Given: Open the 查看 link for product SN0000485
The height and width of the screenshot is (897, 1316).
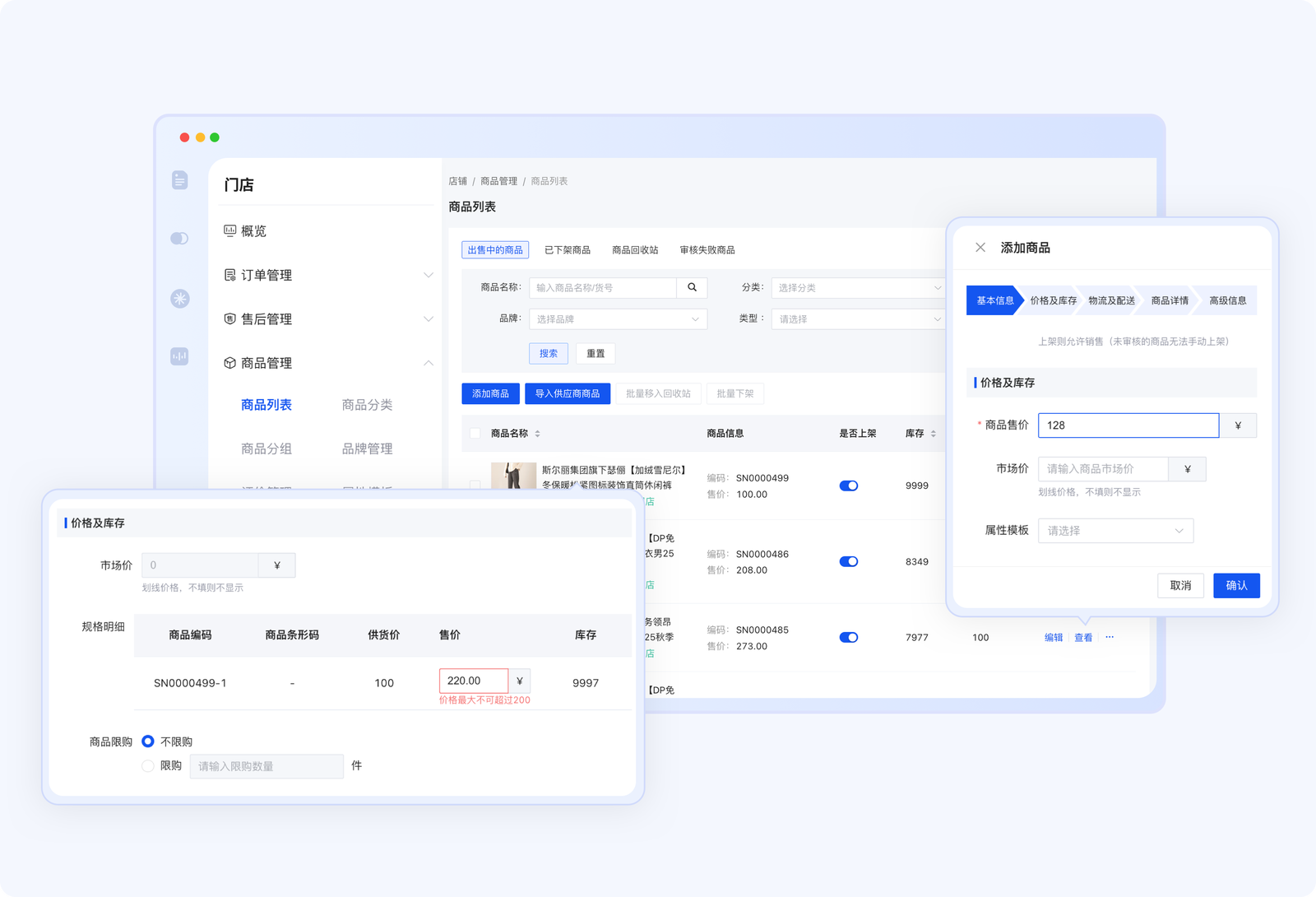Looking at the screenshot, I should pos(1082,637).
